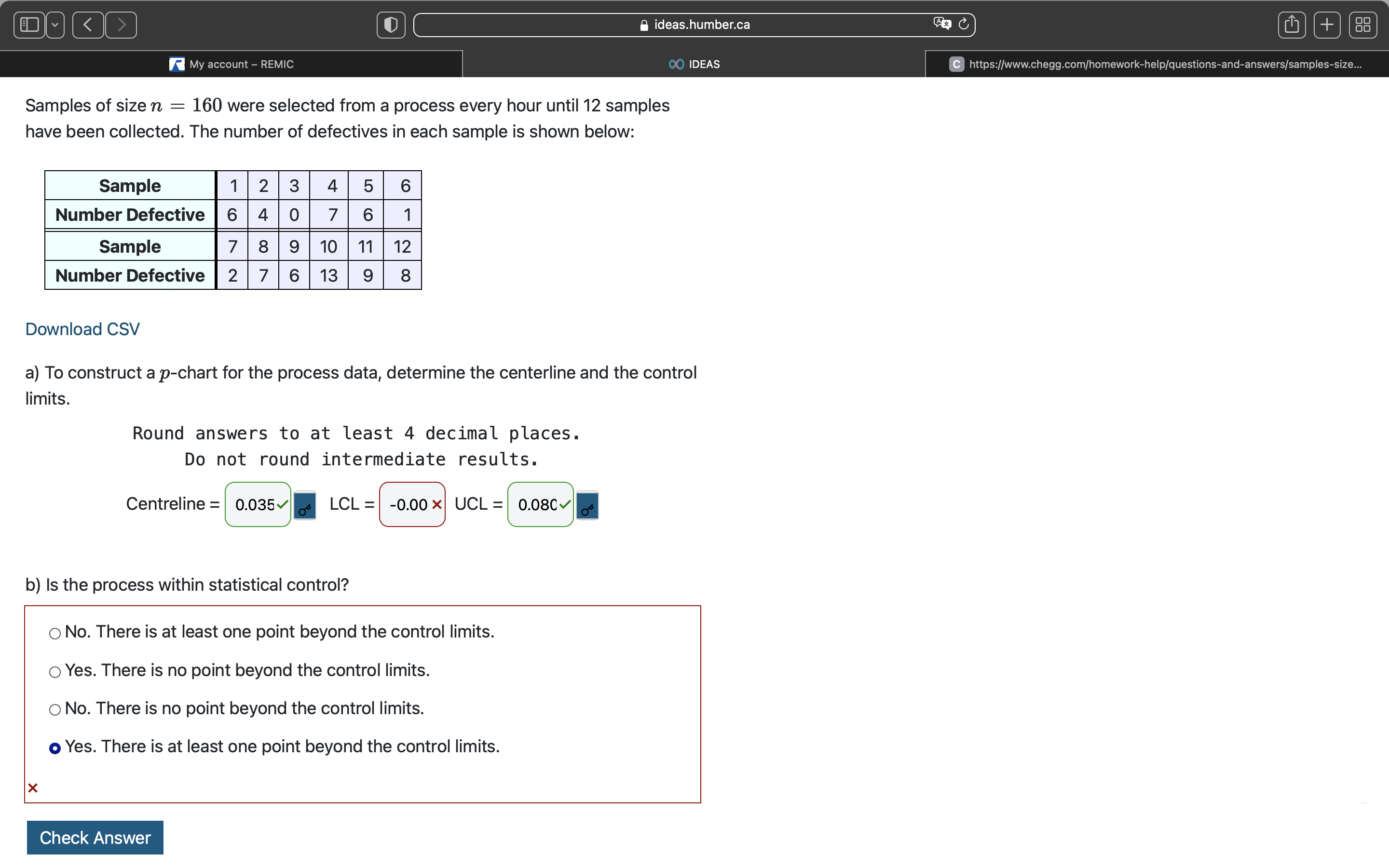
Task: Go back to the previous page
Action: 88,25
